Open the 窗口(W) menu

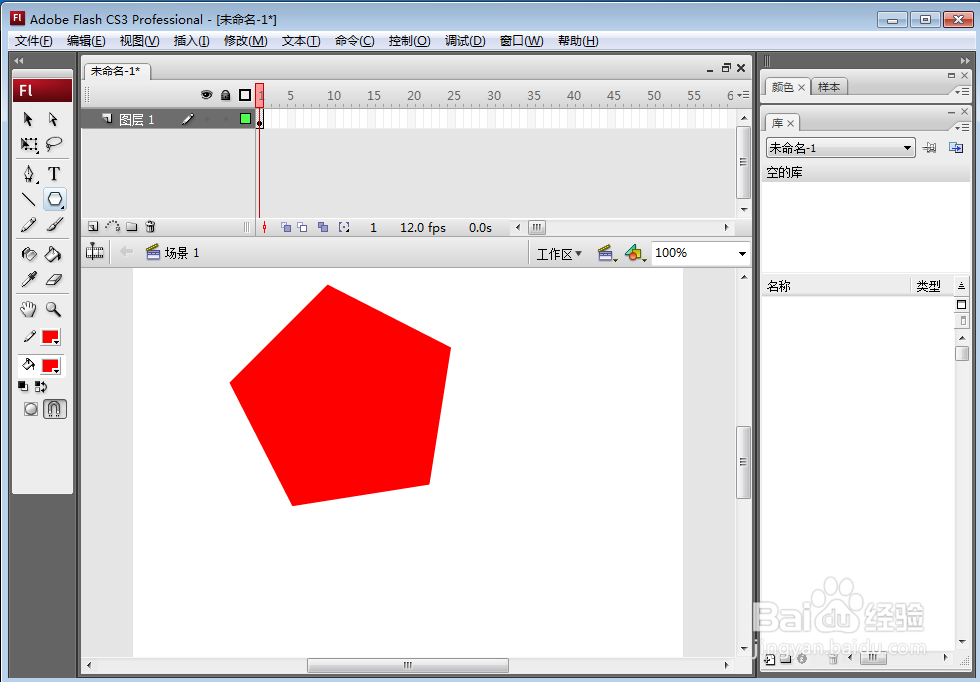tap(521, 41)
